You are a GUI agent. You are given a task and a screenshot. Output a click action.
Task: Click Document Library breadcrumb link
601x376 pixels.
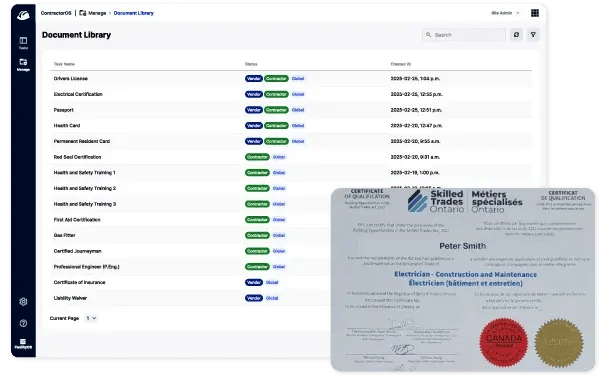pyautogui.click(x=133, y=13)
